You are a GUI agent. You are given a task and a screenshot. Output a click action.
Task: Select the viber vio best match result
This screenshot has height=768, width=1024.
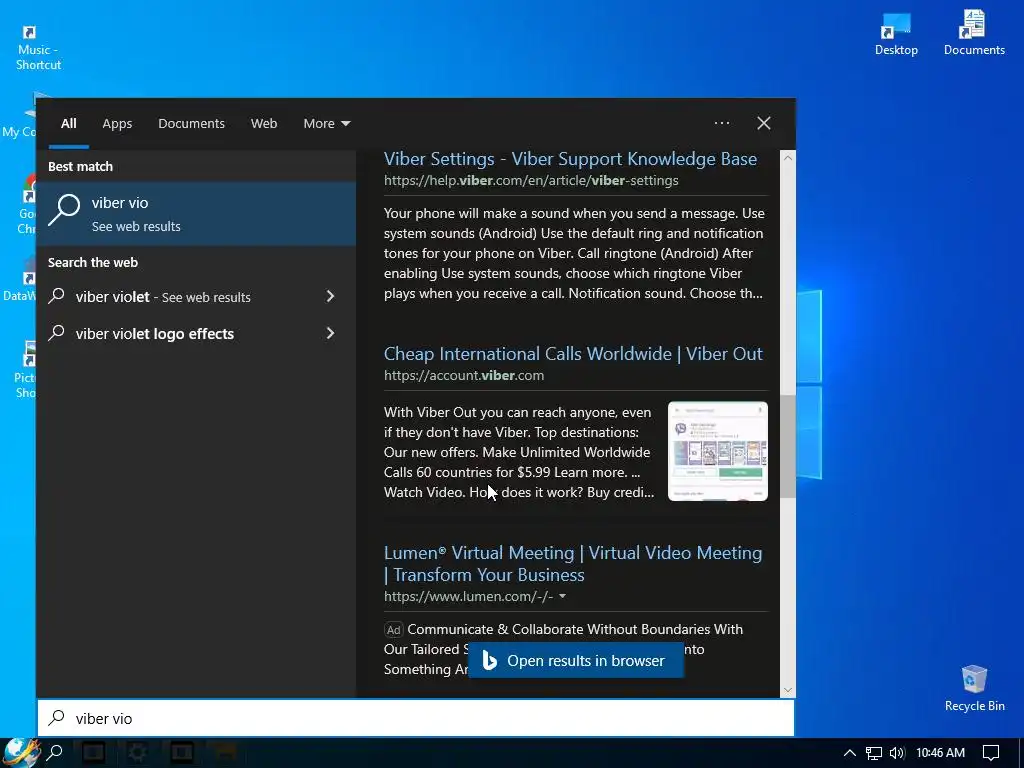[196, 214]
